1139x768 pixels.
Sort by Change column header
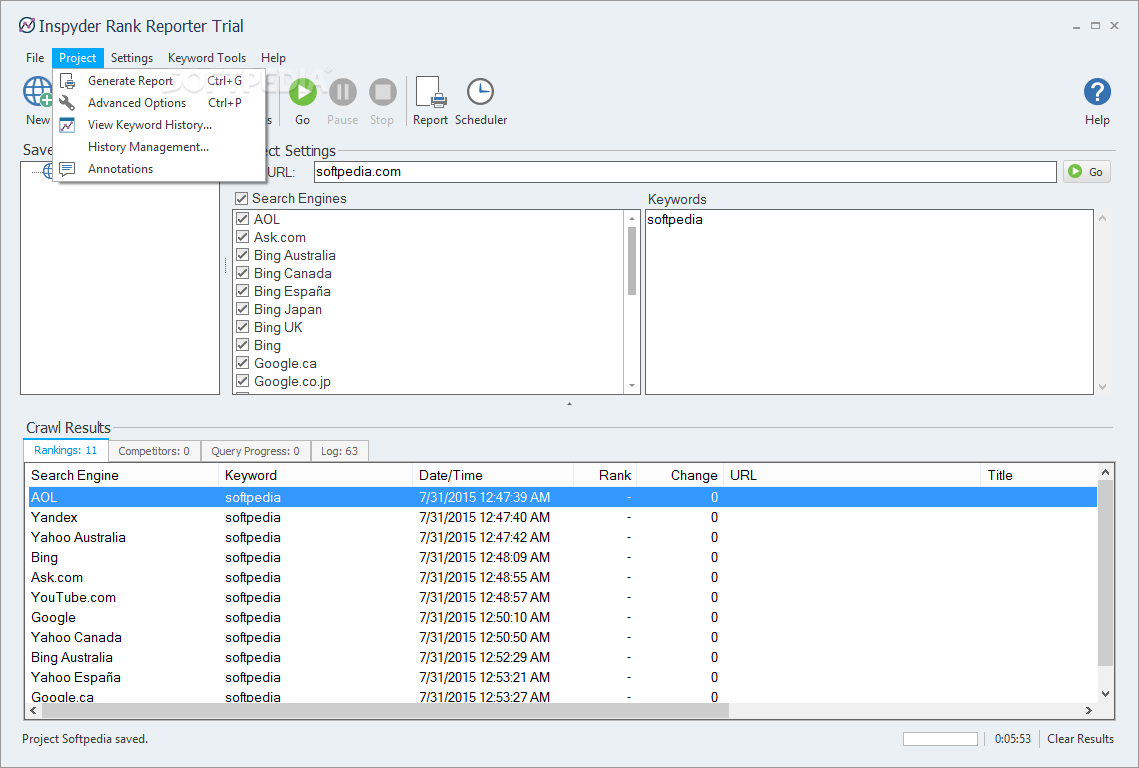(679, 475)
